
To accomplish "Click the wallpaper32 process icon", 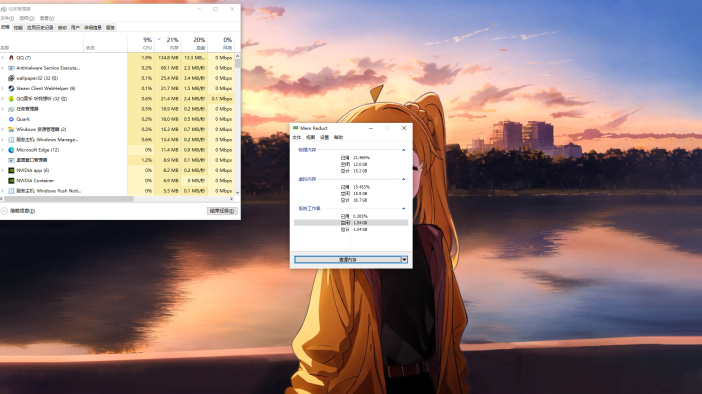I will (x=11, y=78).
